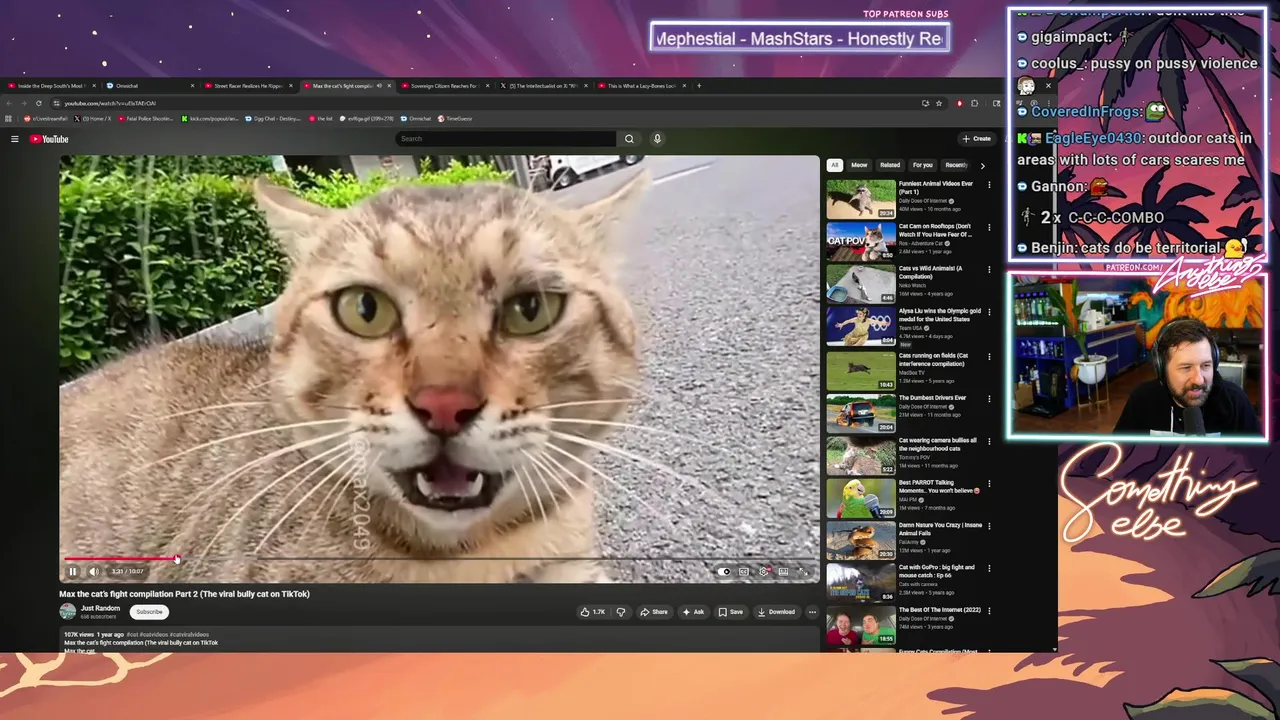Open options for The Dumbest Drivers Ever

[x=989, y=398]
